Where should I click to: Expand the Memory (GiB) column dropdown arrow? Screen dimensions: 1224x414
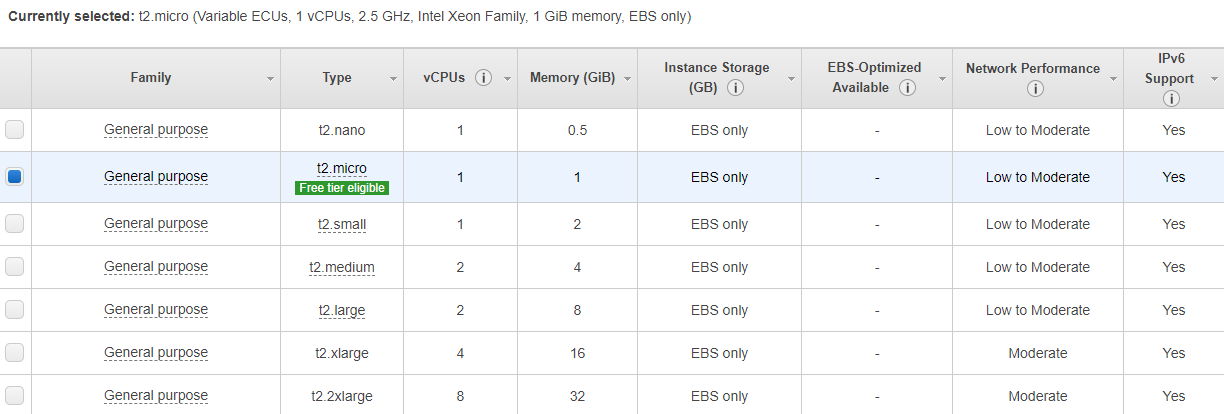click(x=626, y=79)
